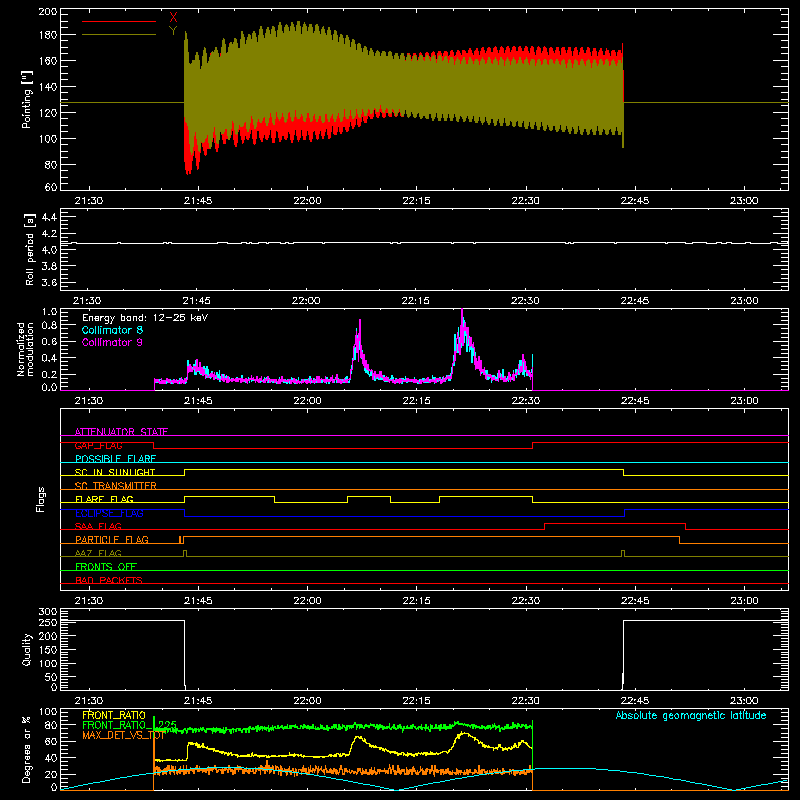
Task: Click the 22:30 time label under modulation plot
Action: coord(526,401)
